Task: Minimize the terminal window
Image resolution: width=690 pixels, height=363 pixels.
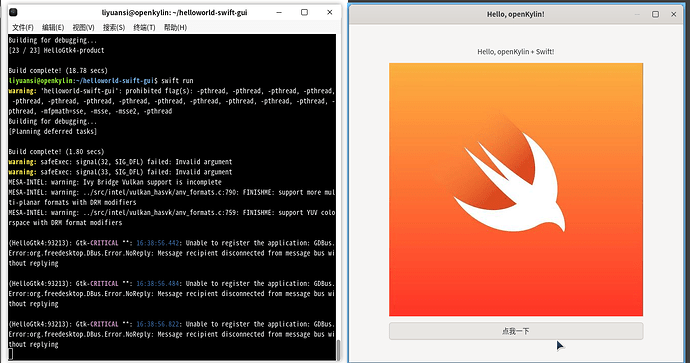Action: pos(279,12)
